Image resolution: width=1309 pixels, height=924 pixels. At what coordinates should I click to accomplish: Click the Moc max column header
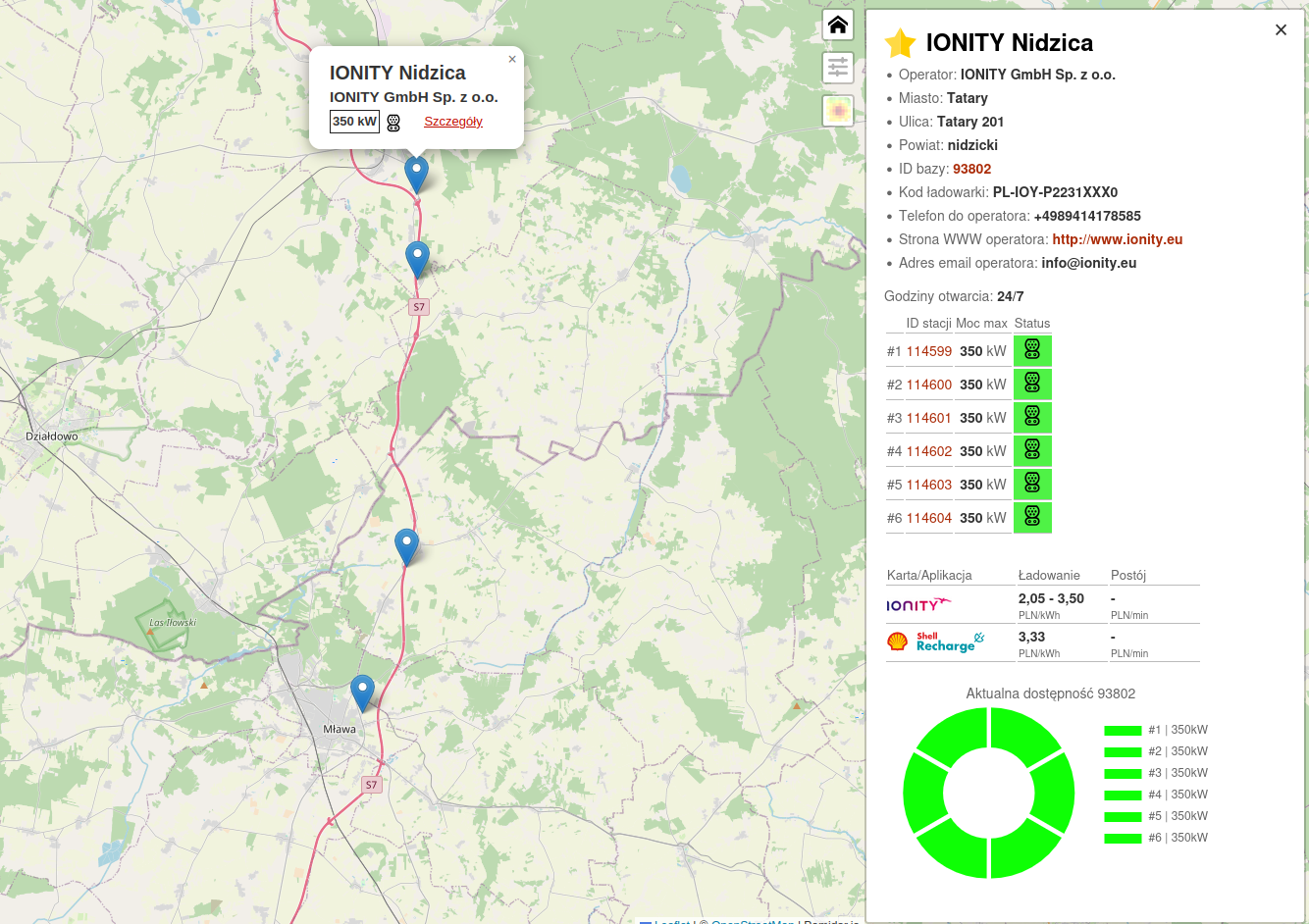click(981, 323)
